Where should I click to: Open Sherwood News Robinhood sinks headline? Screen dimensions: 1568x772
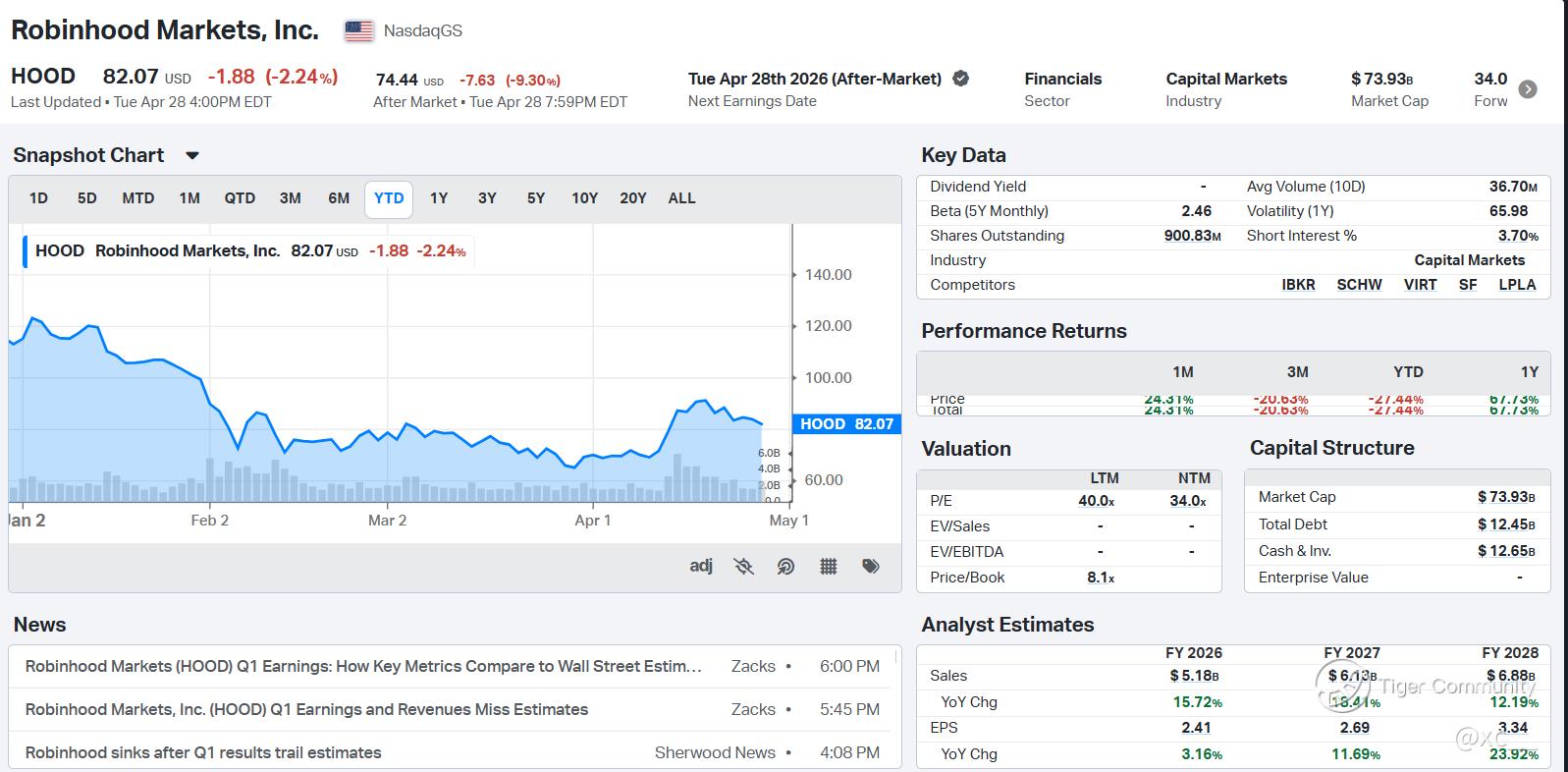[x=203, y=752]
